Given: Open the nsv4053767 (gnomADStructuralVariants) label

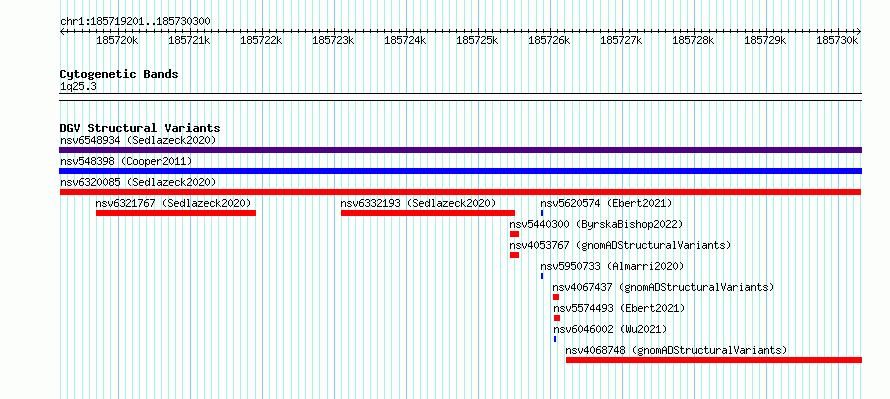Looking at the screenshot, I should (x=620, y=245).
